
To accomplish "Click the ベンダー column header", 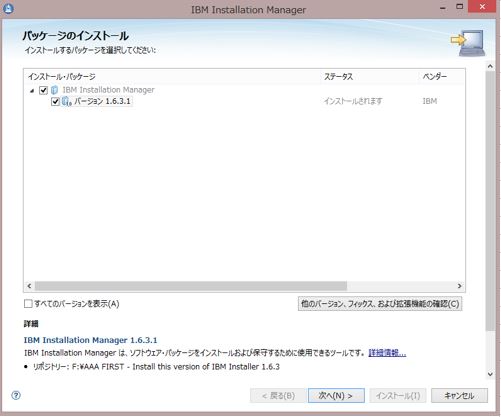I will 441,77.
